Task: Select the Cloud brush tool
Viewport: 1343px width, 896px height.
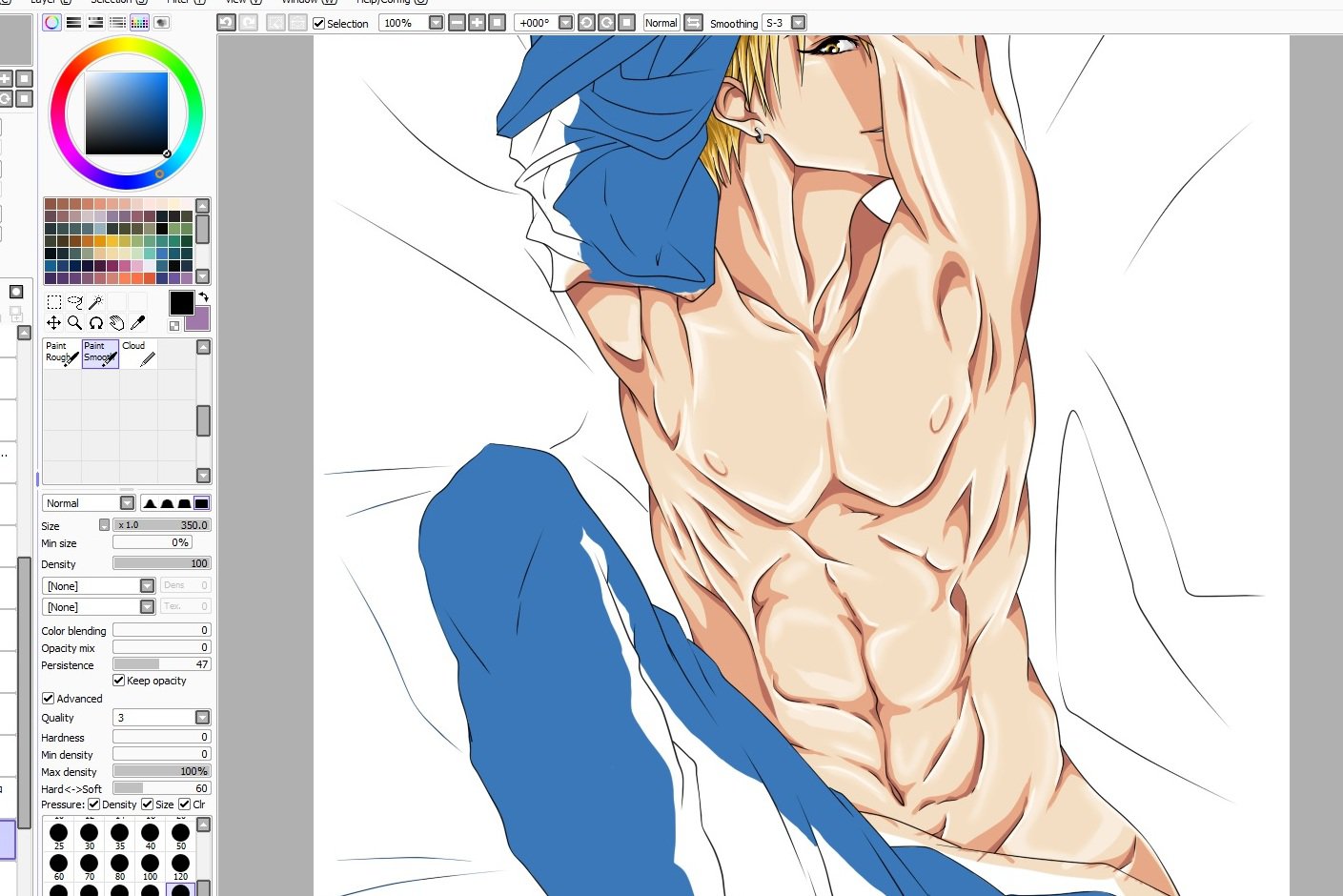Action: coord(138,354)
